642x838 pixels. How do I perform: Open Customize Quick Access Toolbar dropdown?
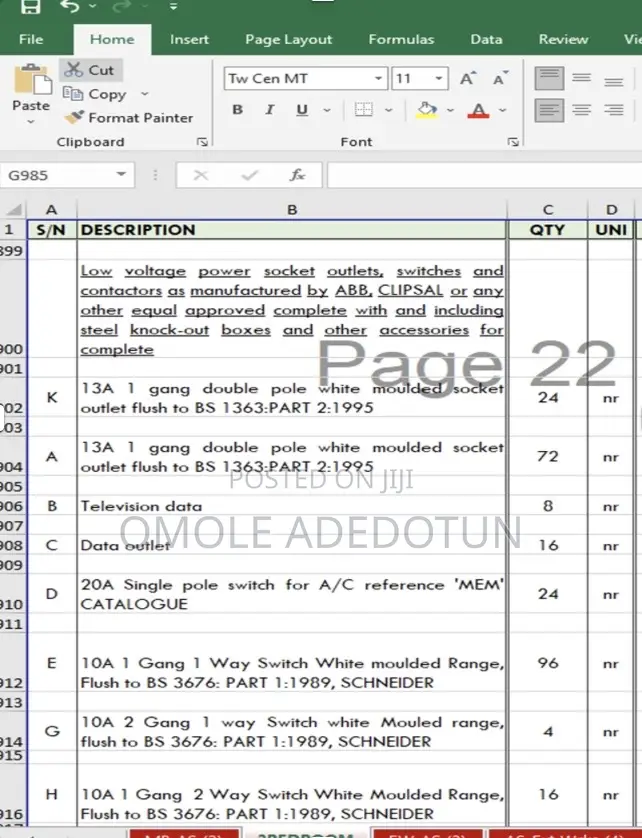[173, 6]
